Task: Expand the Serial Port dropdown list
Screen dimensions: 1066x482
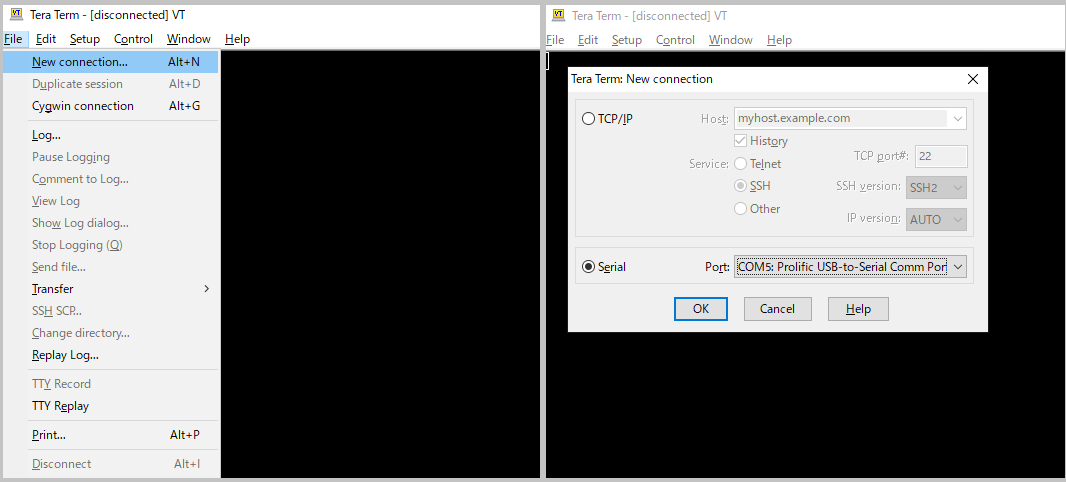Action: click(957, 267)
